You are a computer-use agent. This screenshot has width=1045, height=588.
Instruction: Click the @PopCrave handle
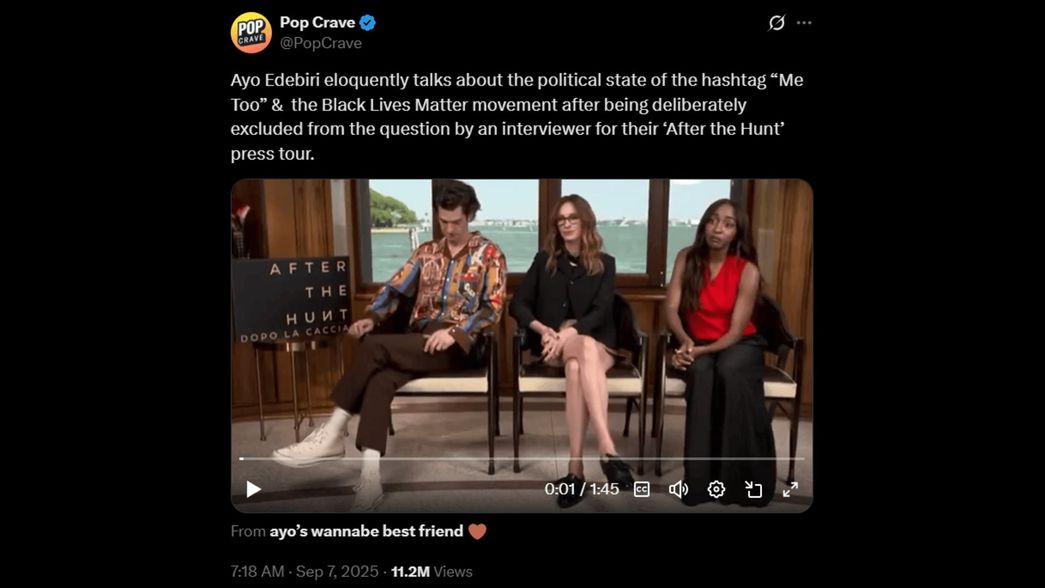(x=321, y=43)
